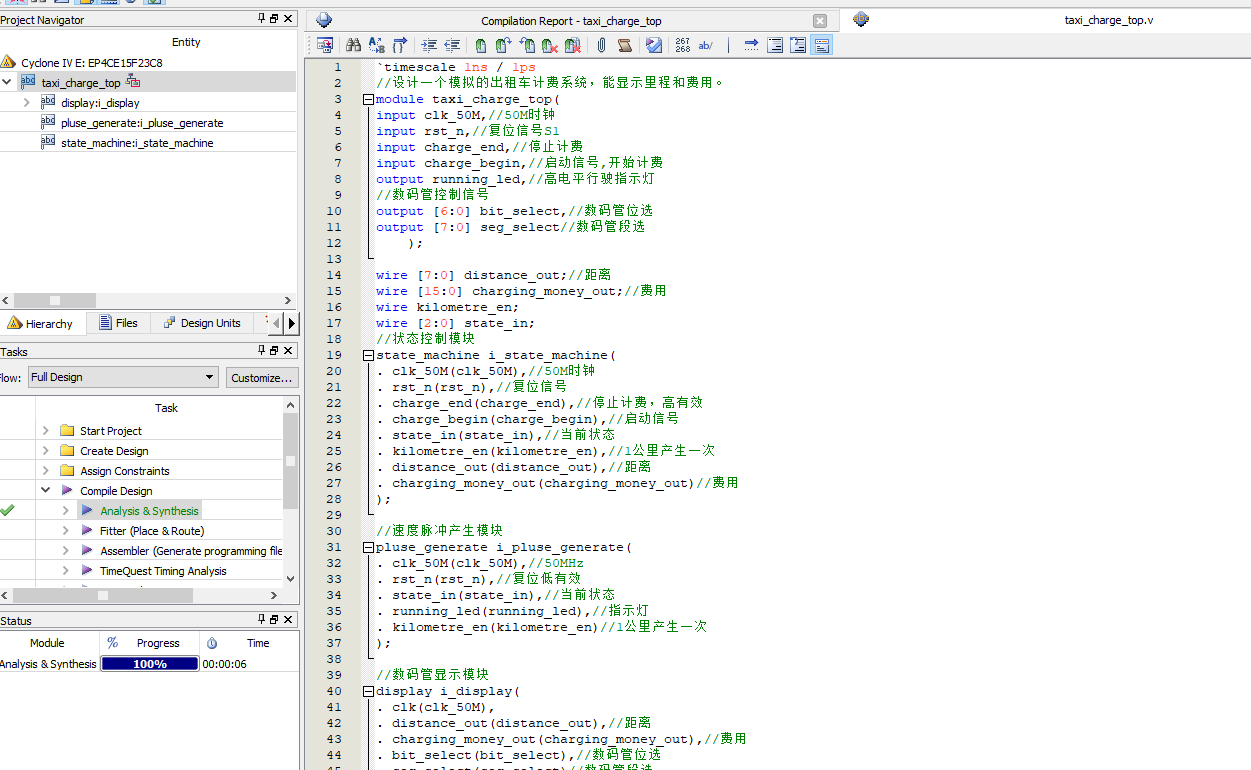The width and height of the screenshot is (1251, 770).
Task: Pin the Status panel
Action: (x=262, y=620)
